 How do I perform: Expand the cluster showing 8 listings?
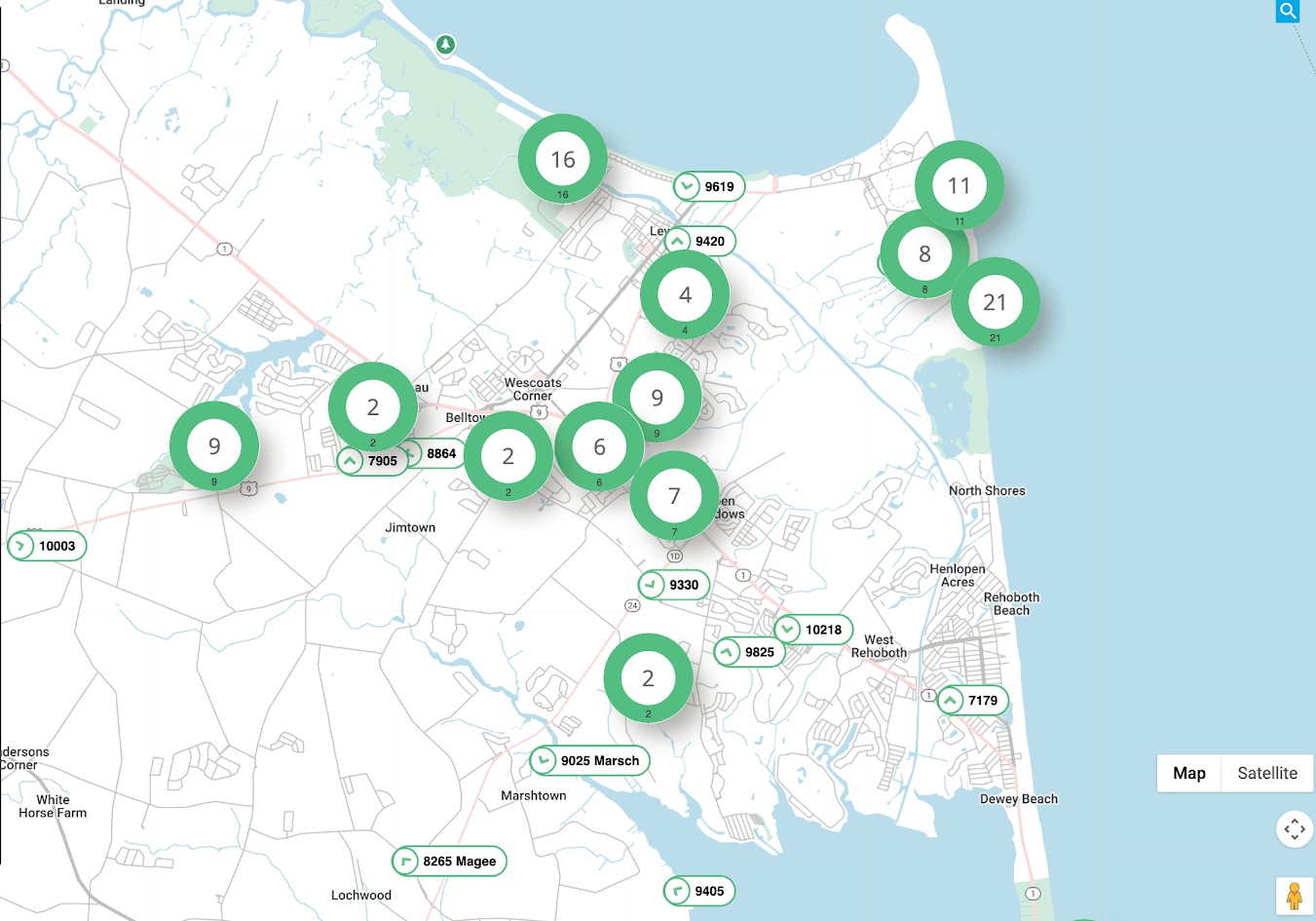coord(924,253)
